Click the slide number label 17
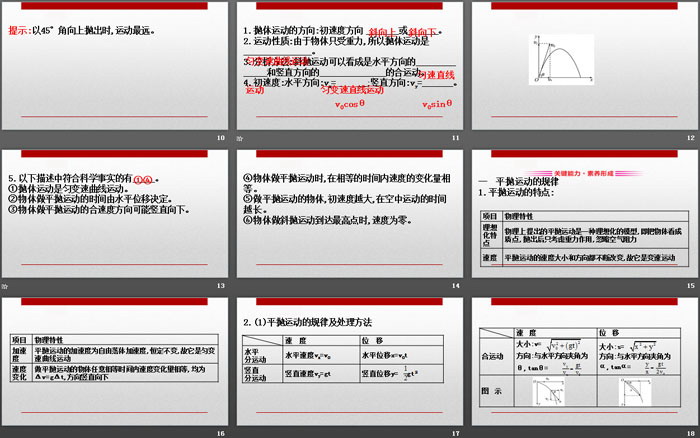 455,434
